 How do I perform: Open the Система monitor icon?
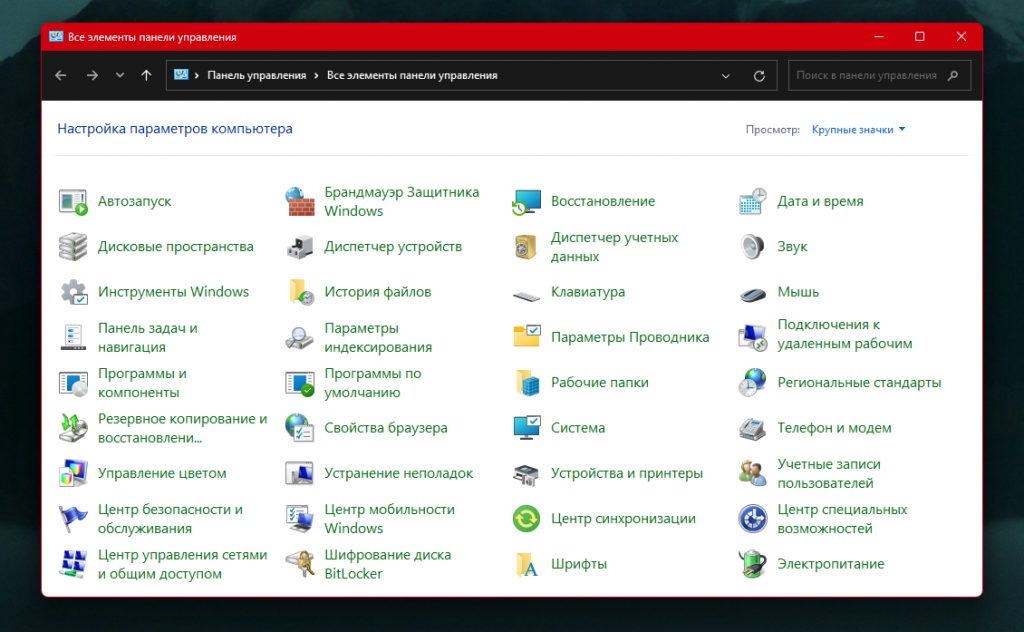pos(526,428)
